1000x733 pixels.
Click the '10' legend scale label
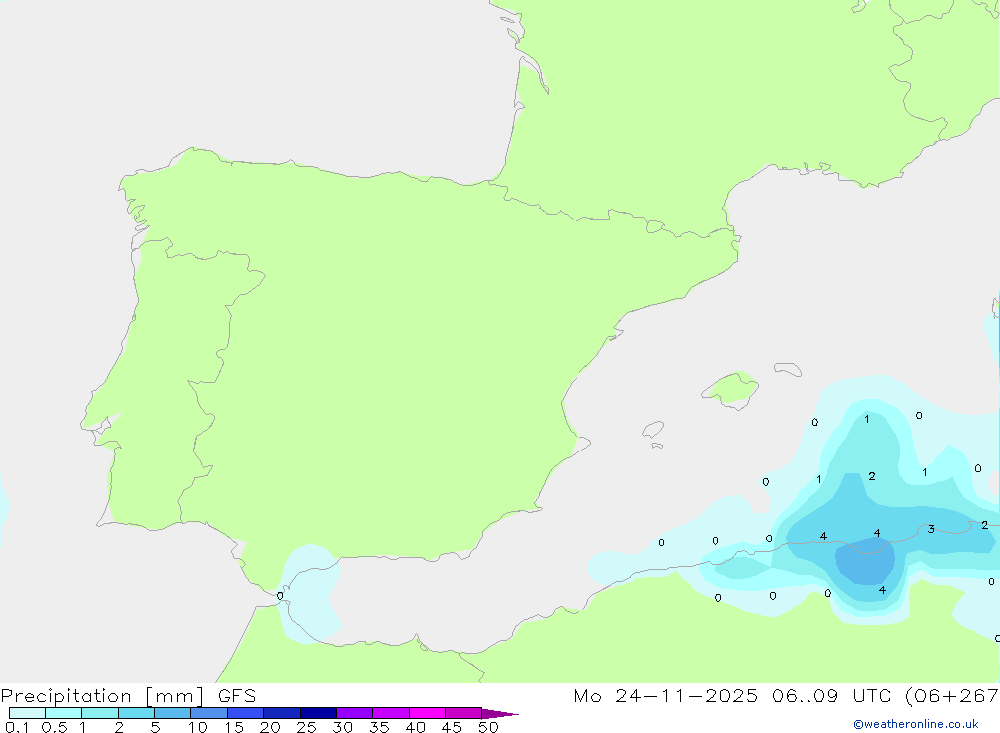tap(198, 727)
